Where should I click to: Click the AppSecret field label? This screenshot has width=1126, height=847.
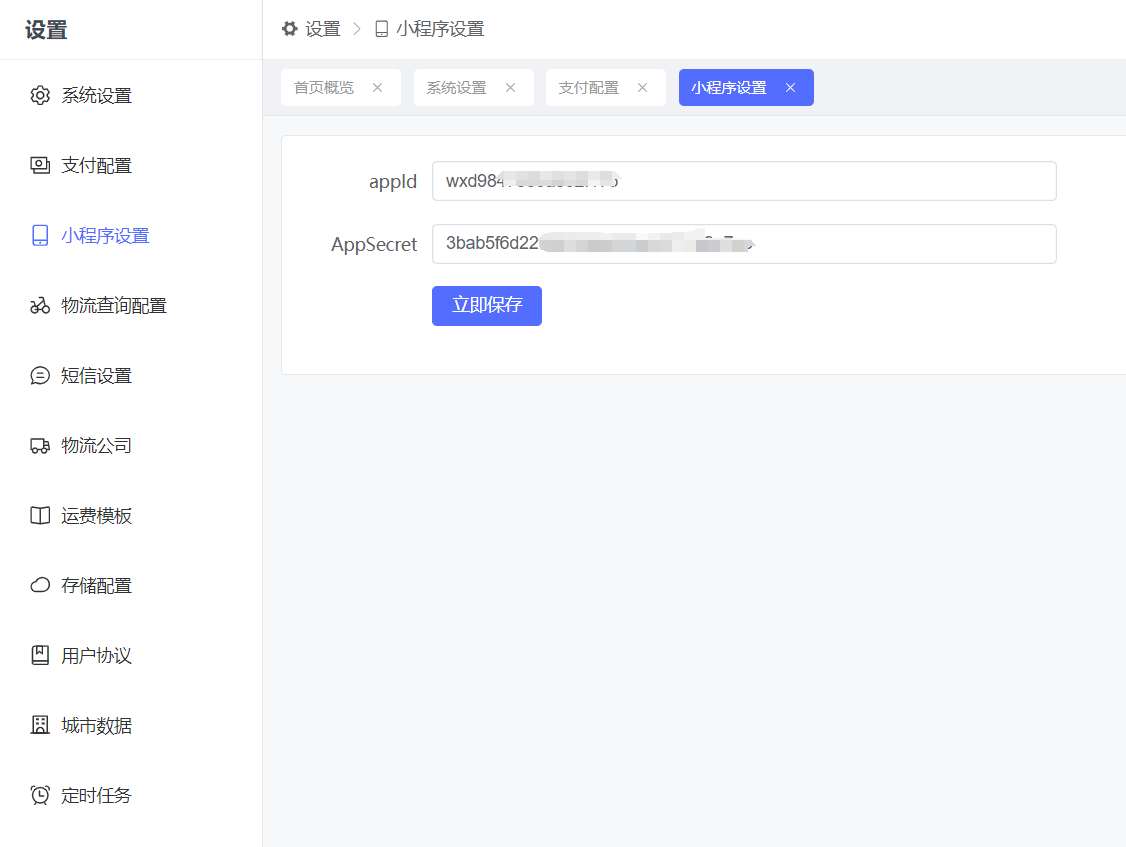coord(374,245)
